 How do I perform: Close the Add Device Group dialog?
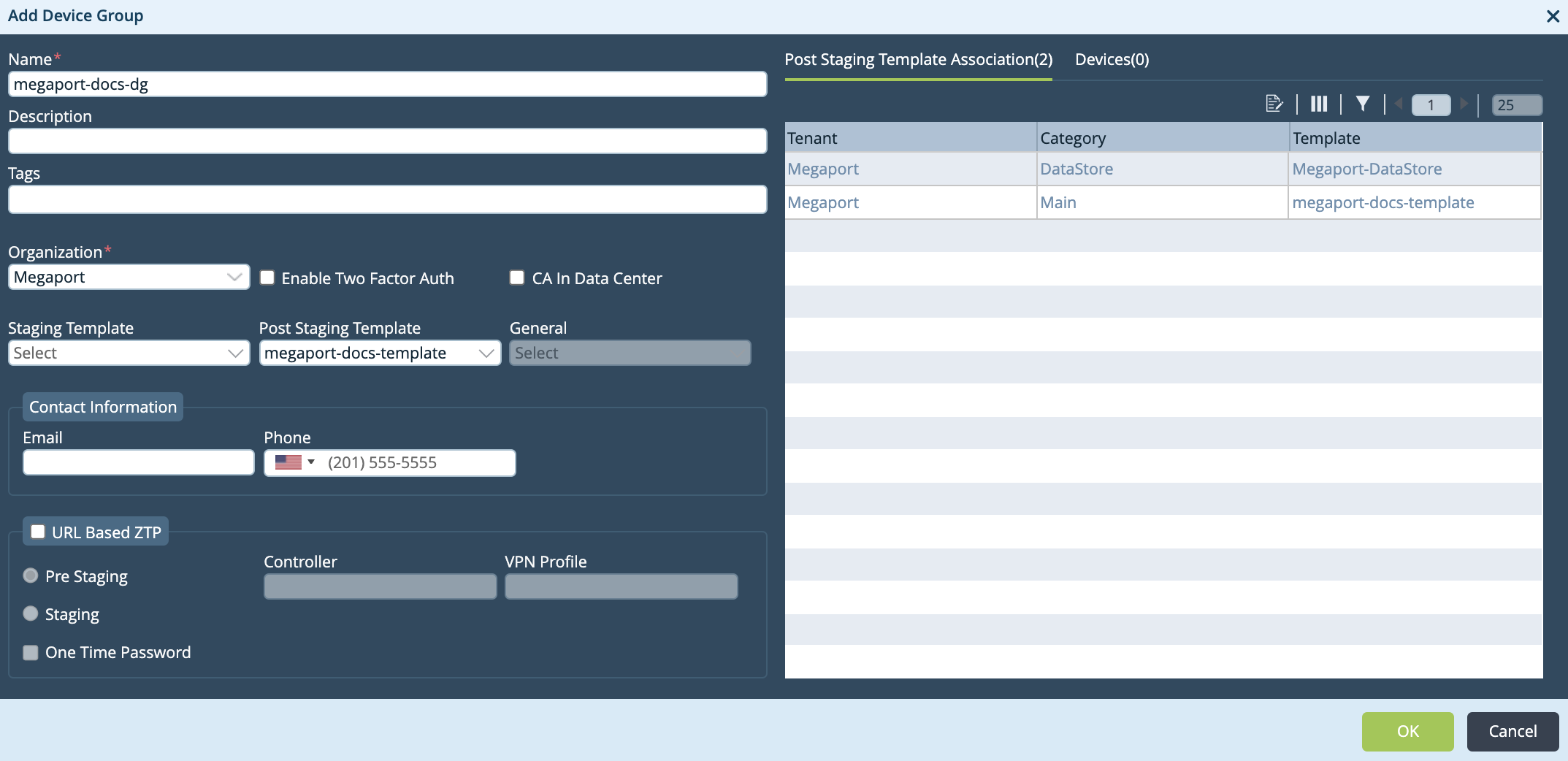coord(1553,16)
